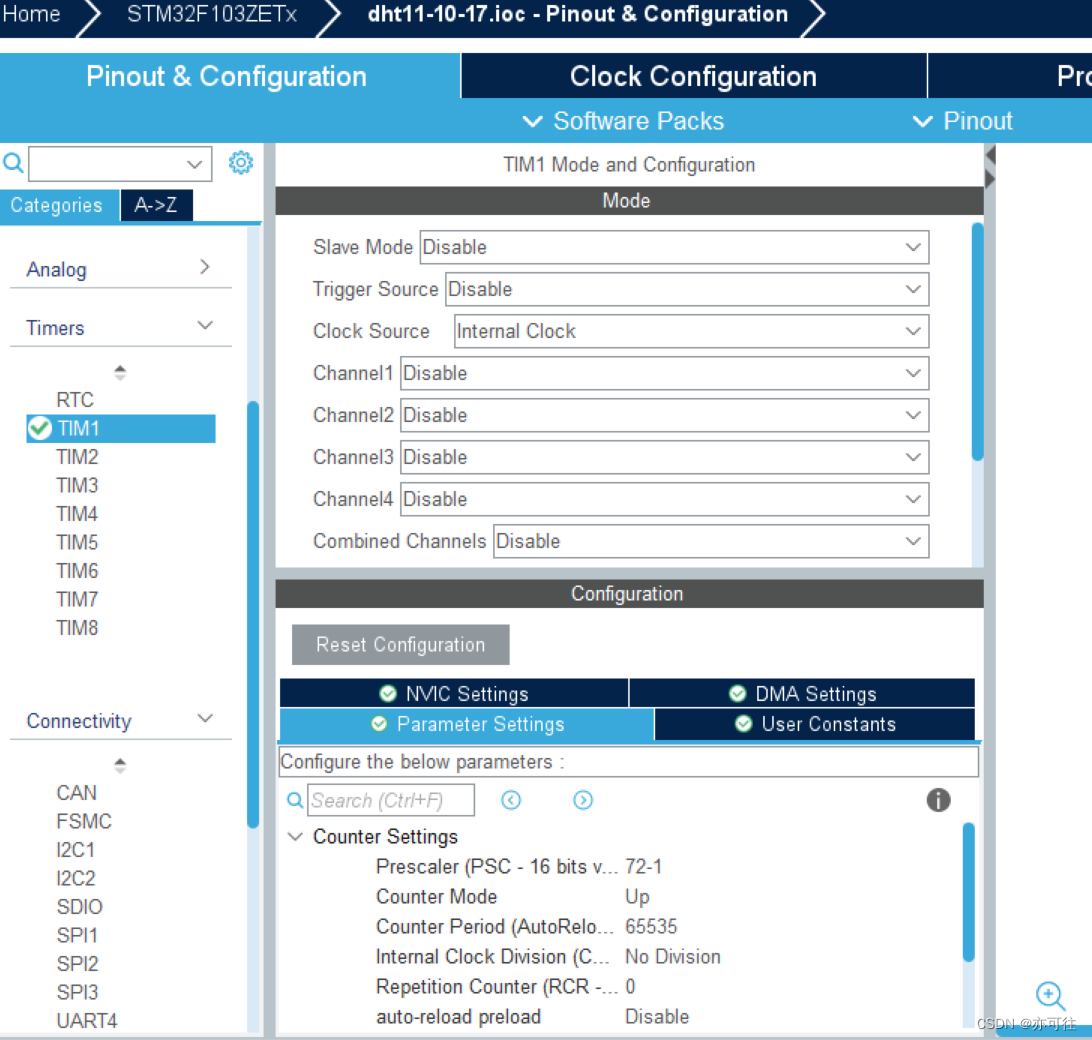Select SDIO under Connectivity
Image resolution: width=1092 pixels, height=1040 pixels.
[x=79, y=907]
